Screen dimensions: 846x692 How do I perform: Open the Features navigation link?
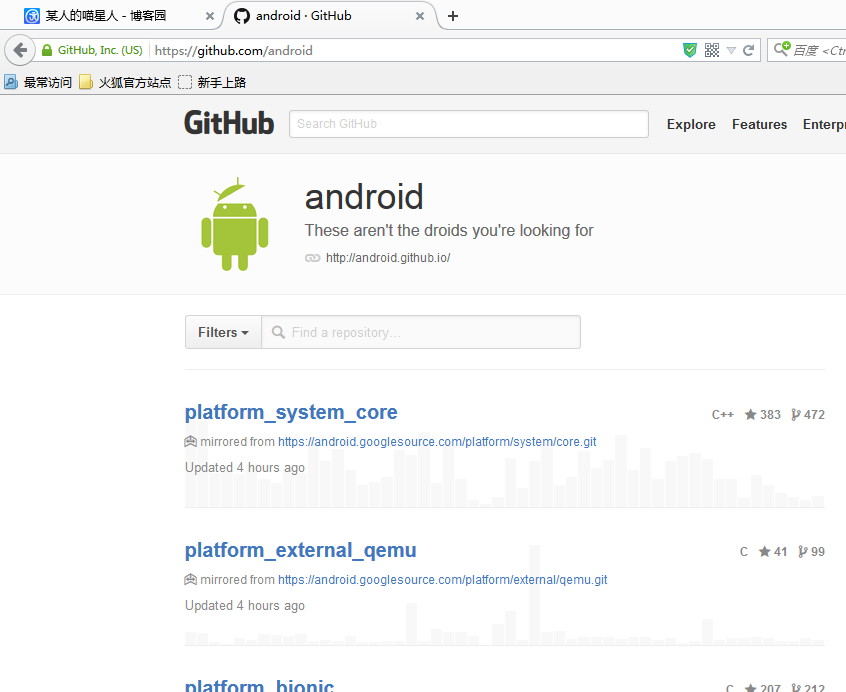[759, 124]
